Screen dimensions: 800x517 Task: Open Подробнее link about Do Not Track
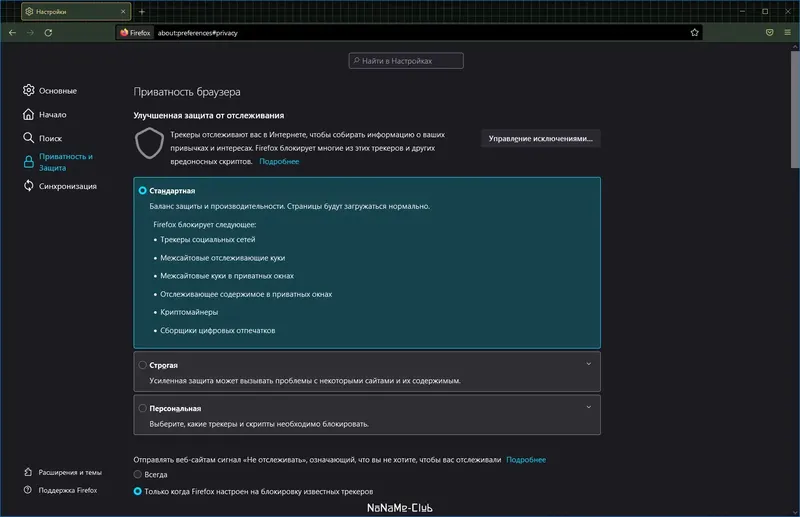pos(526,460)
